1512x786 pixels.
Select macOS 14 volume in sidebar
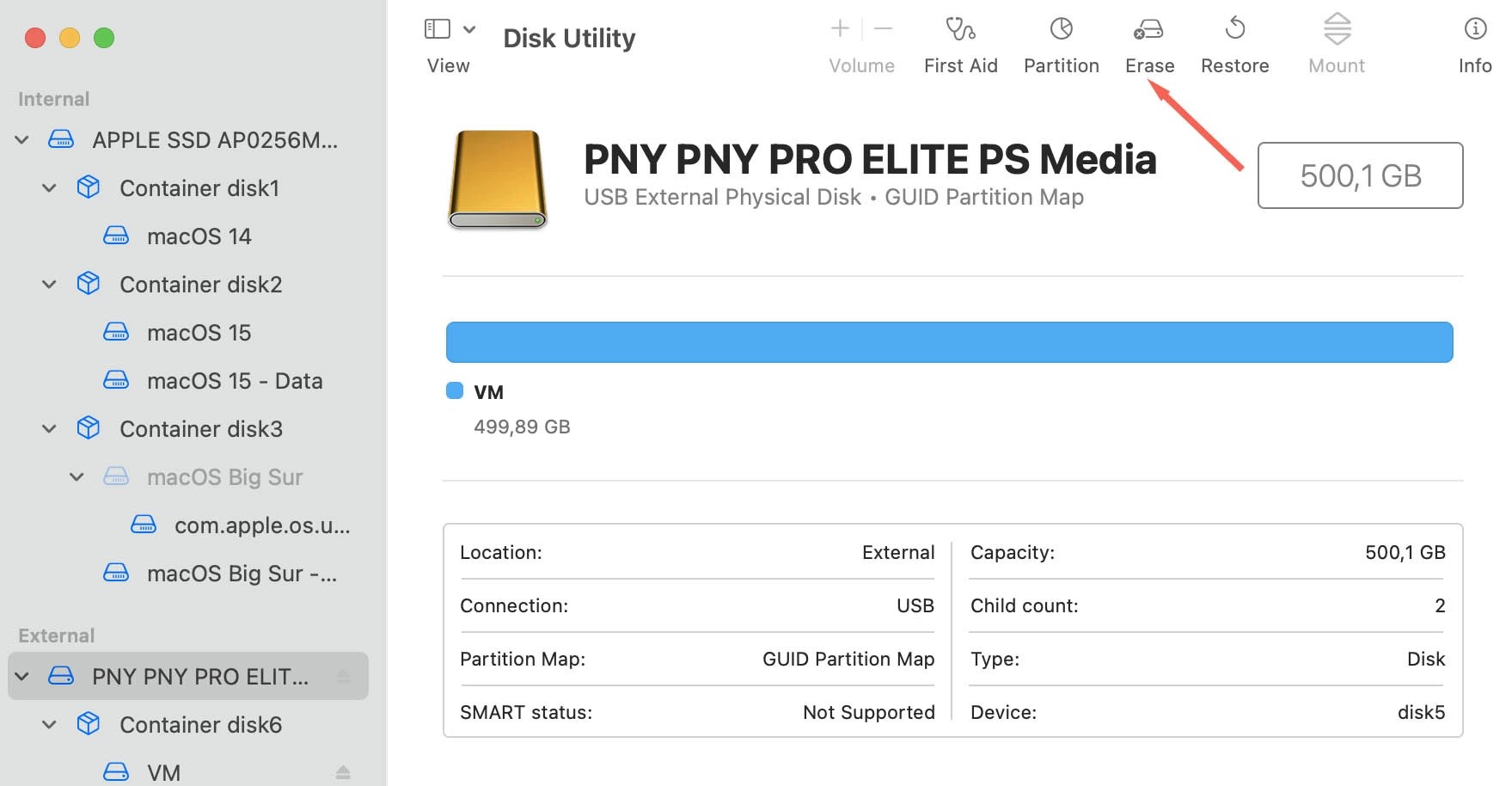click(x=199, y=236)
